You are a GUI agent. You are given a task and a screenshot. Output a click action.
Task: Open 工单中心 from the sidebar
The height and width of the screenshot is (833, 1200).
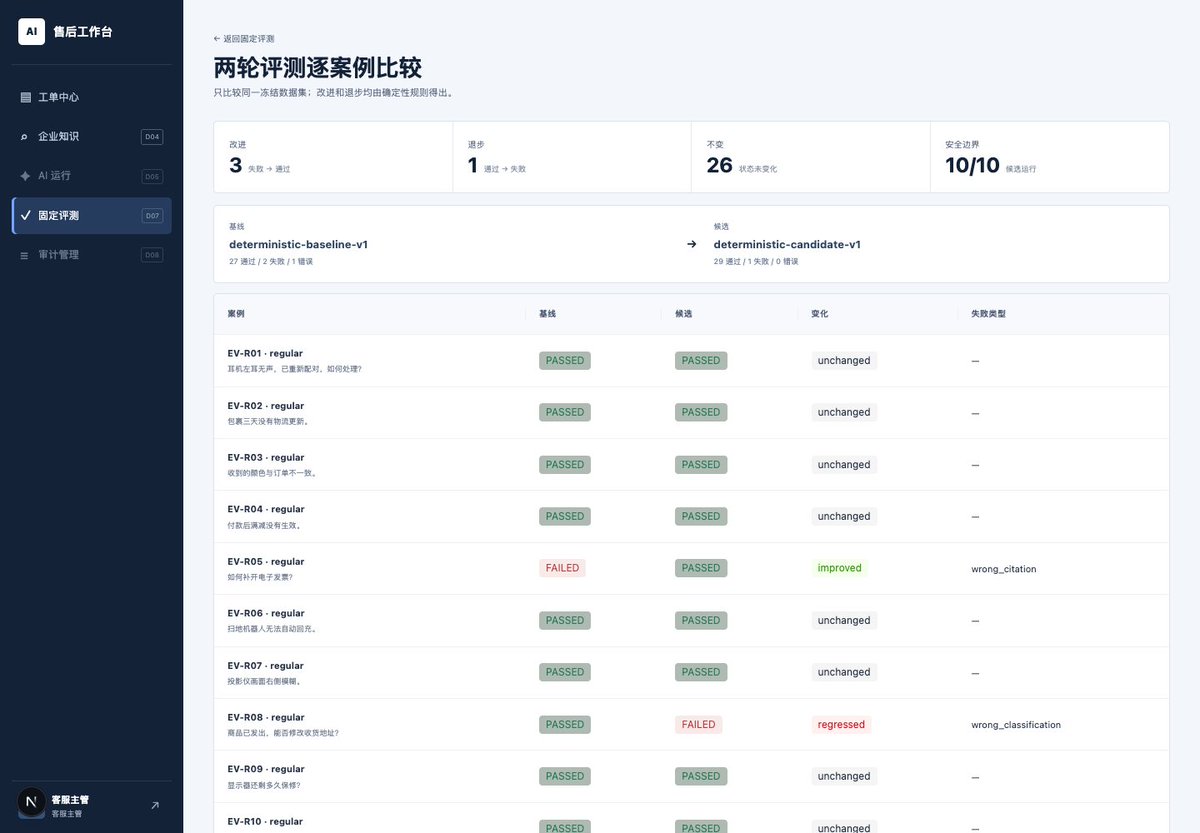click(92, 97)
